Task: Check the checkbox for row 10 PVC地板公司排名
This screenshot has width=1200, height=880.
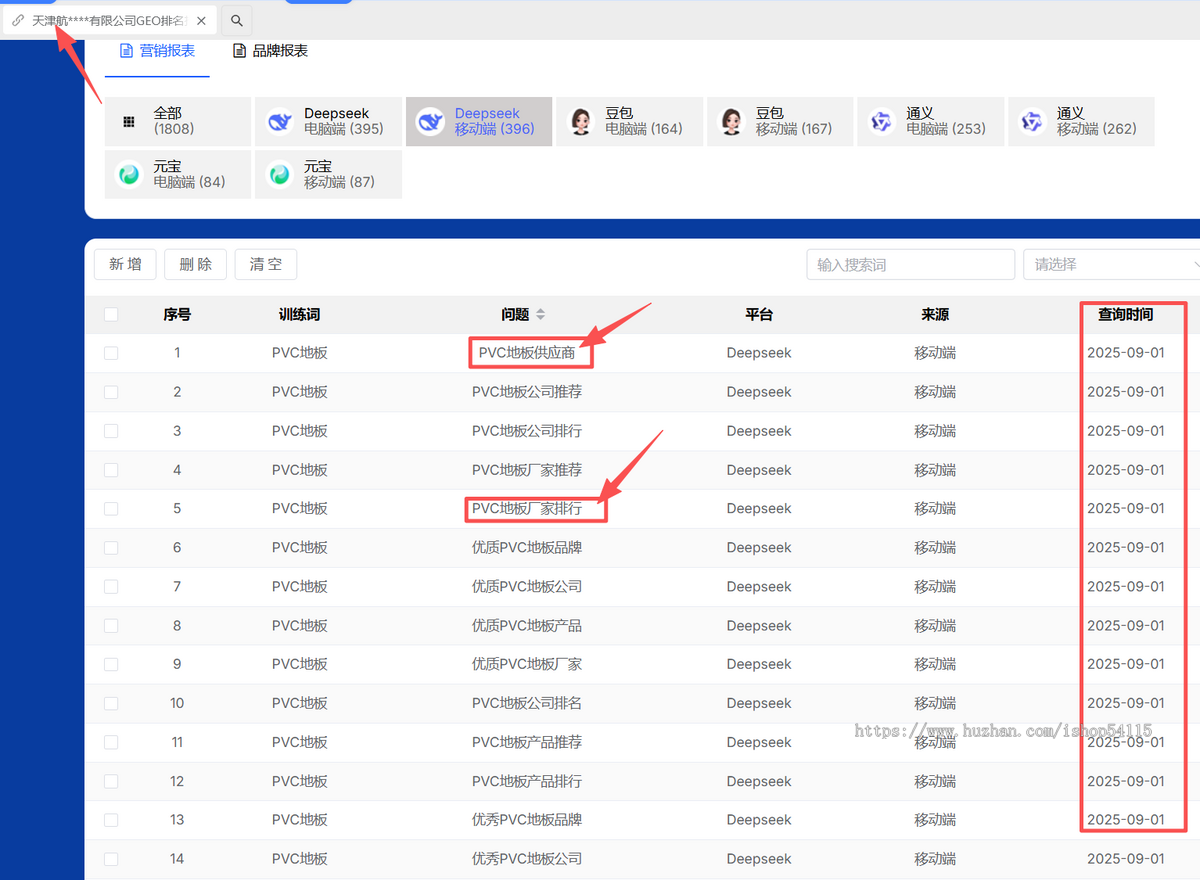Action: click(111, 703)
